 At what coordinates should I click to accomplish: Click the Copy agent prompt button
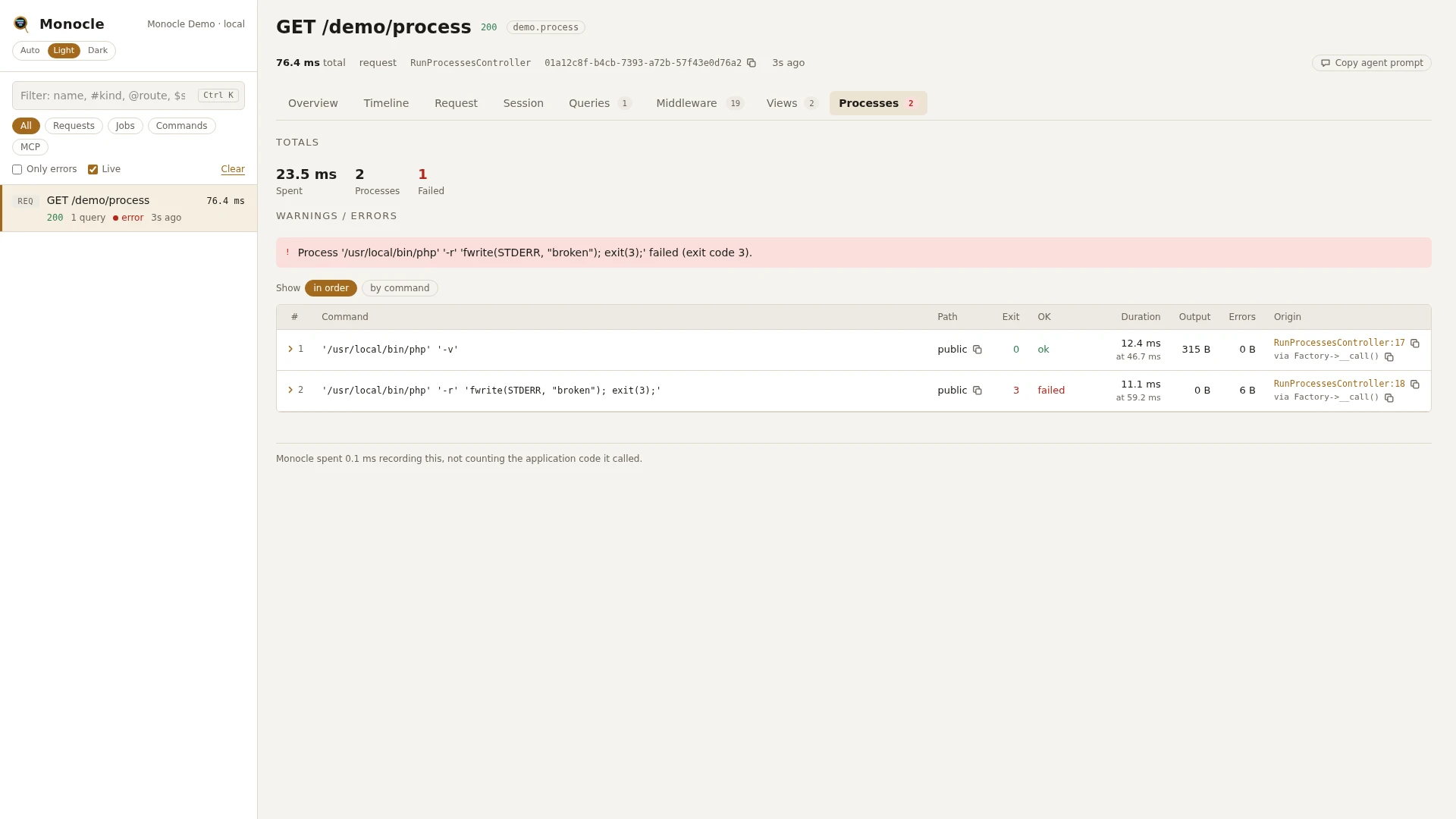click(x=1372, y=63)
